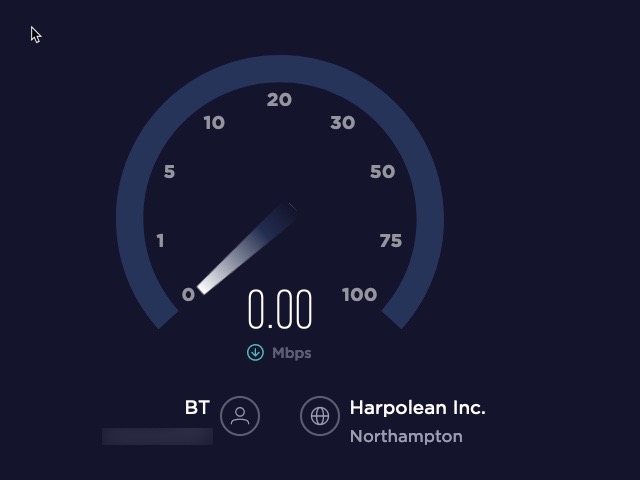
Task: Click the Mbps unit label
Action: (x=291, y=353)
